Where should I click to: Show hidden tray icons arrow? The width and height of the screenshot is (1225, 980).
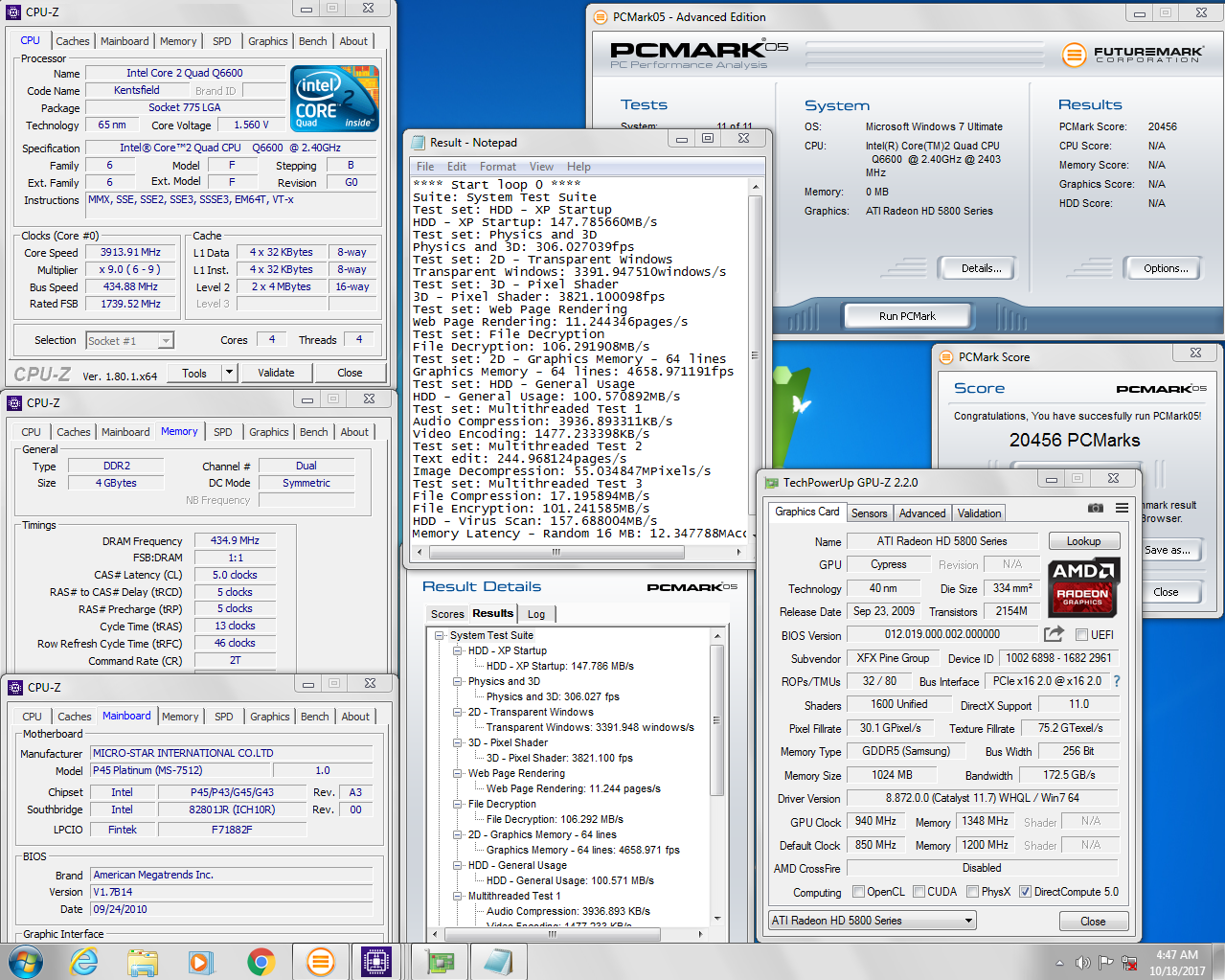click(1059, 963)
